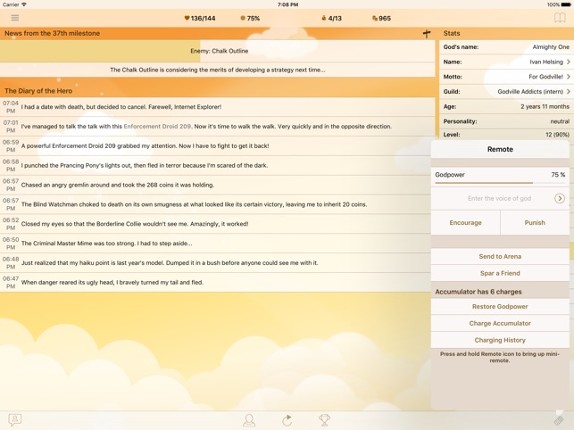Open the trophy icon in bottom bar
This screenshot has width=574, height=430.
click(324, 420)
